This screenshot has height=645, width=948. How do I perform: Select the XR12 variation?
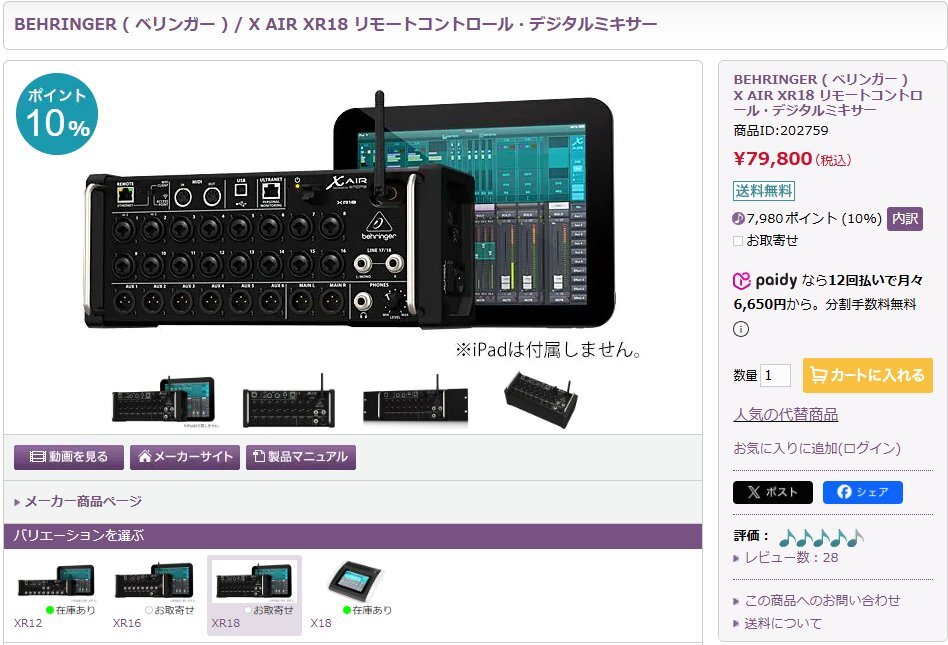(x=55, y=596)
